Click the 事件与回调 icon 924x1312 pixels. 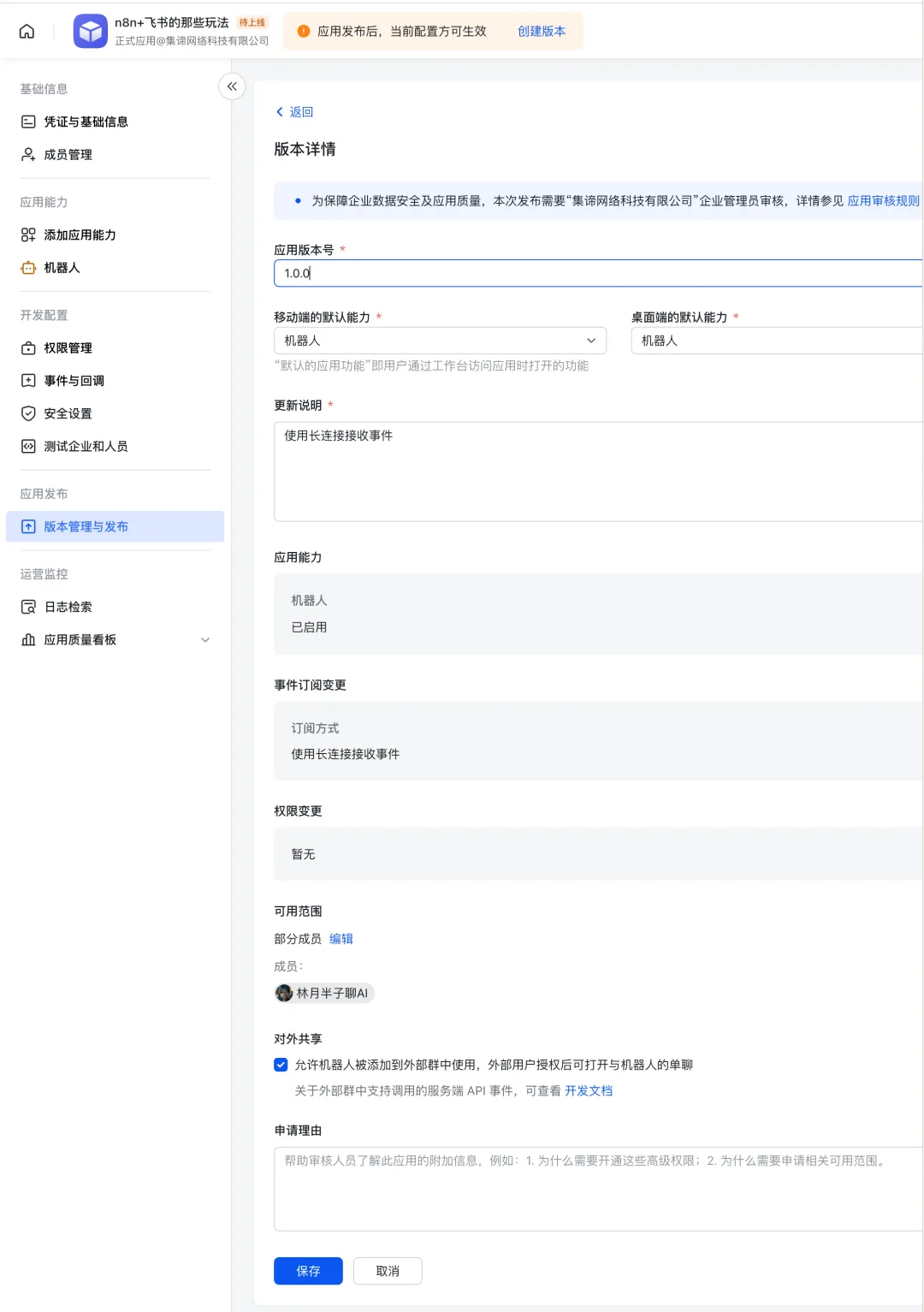click(x=28, y=381)
